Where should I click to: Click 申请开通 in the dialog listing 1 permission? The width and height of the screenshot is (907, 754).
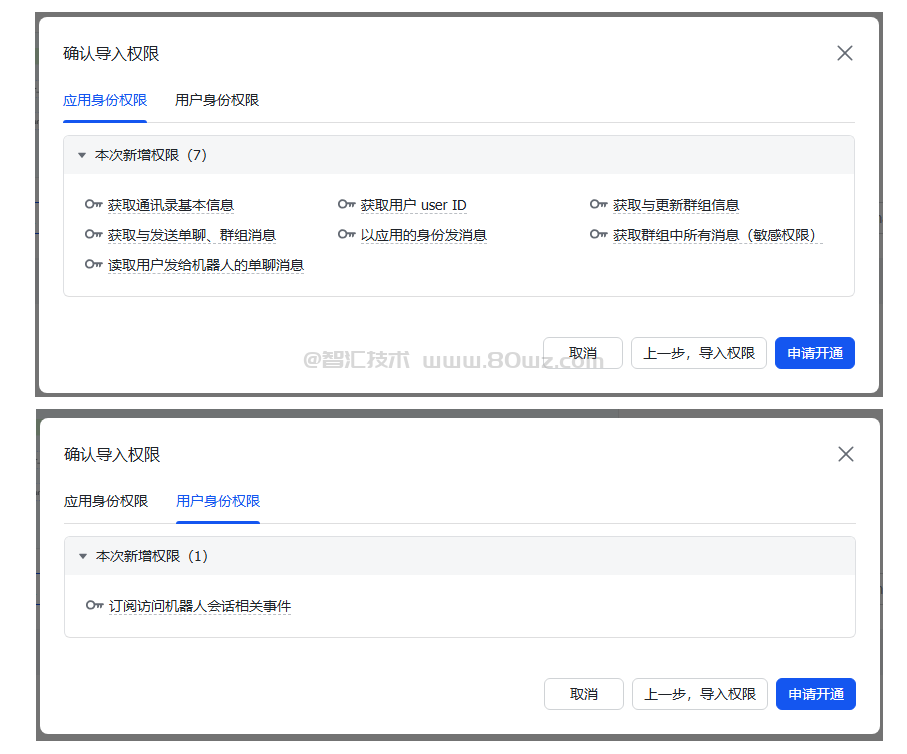click(x=815, y=694)
